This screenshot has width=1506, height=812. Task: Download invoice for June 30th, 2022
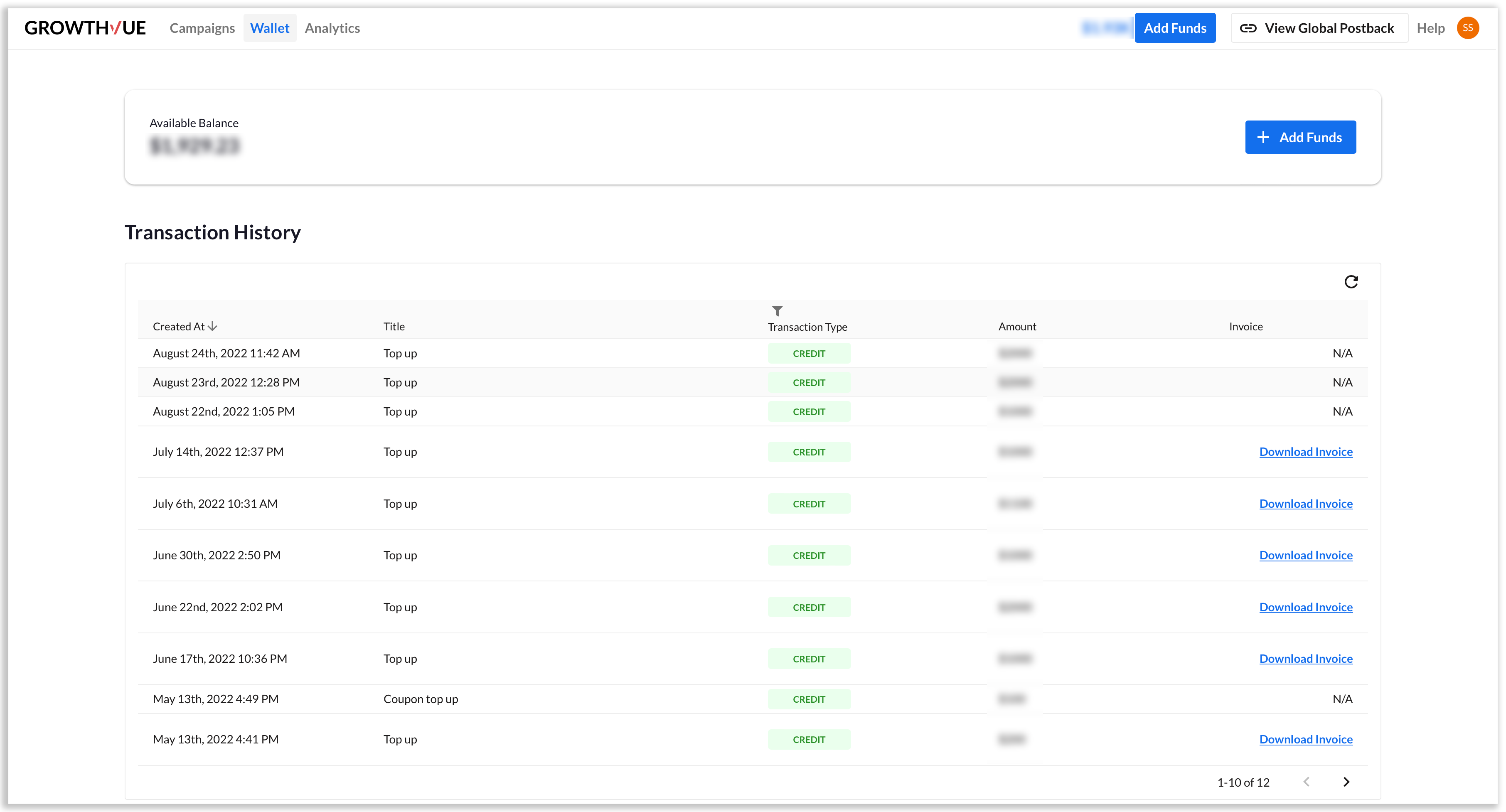coord(1305,555)
